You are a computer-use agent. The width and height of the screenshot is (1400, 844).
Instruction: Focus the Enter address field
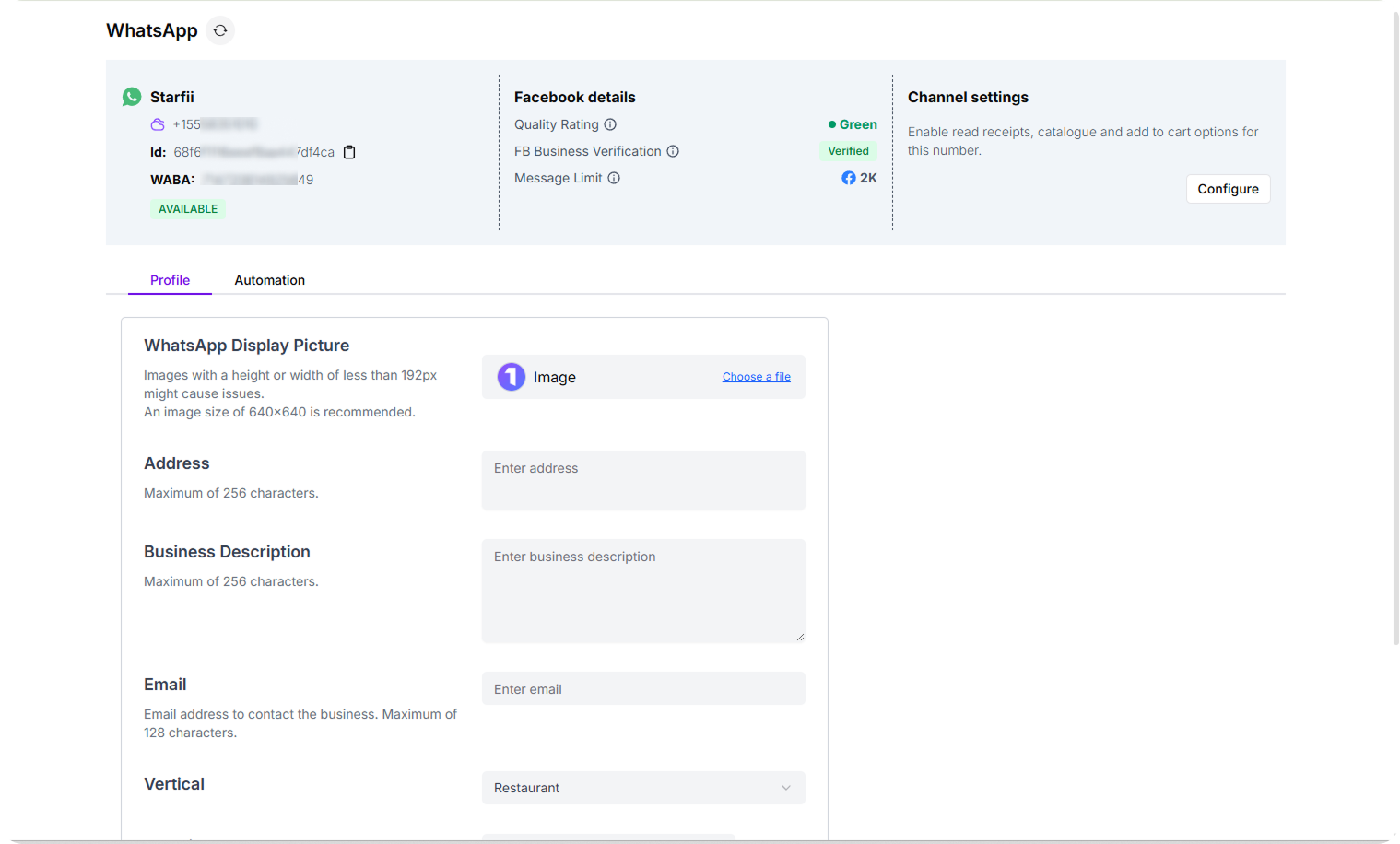coord(643,480)
